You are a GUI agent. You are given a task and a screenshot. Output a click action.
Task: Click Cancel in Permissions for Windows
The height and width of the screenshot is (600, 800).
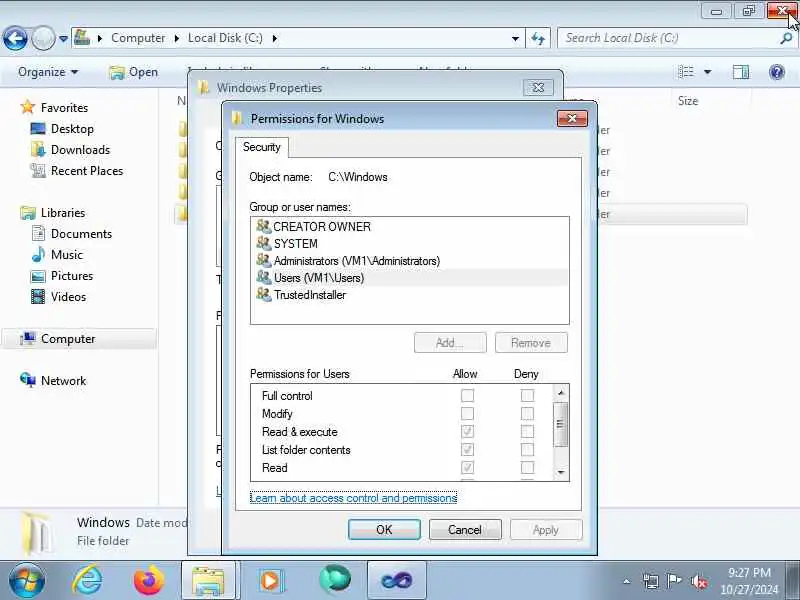click(465, 530)
